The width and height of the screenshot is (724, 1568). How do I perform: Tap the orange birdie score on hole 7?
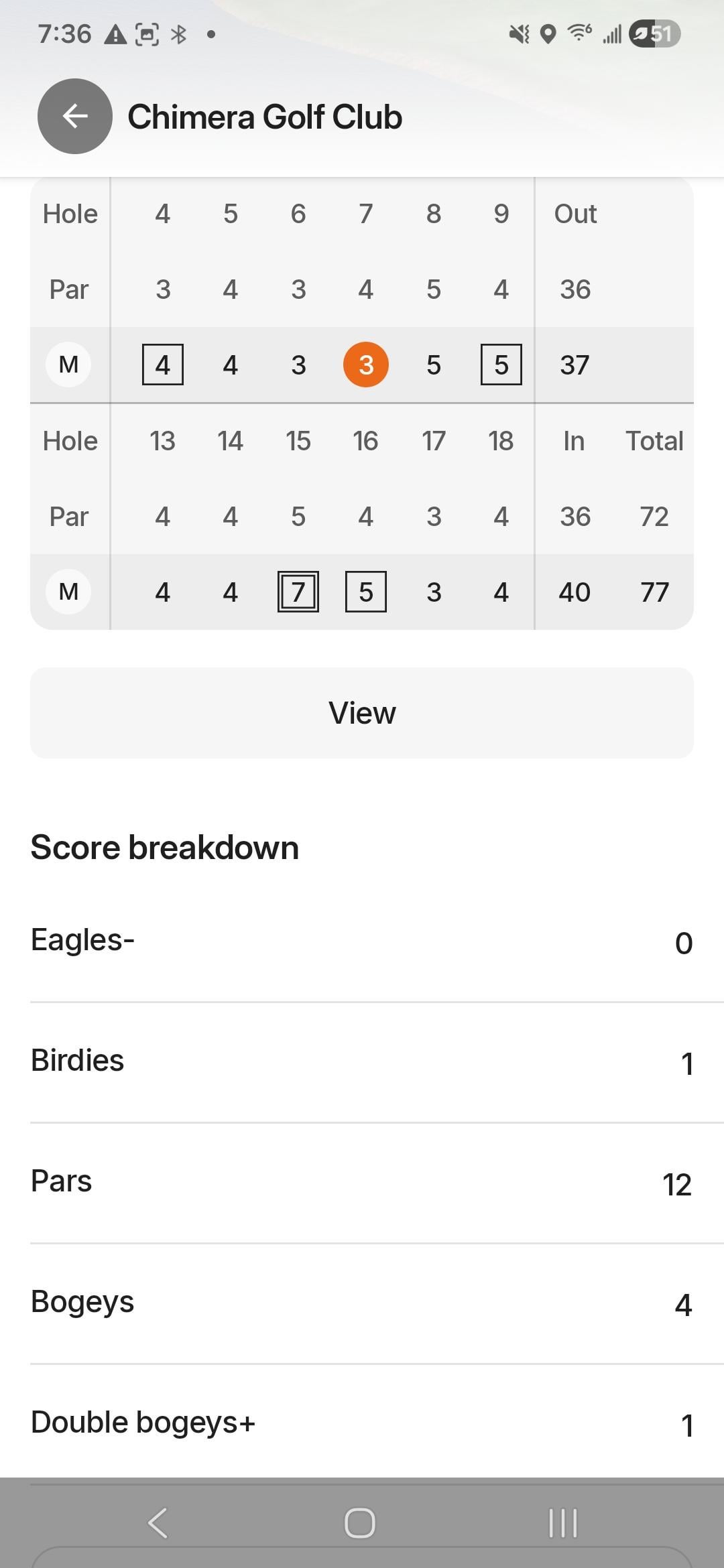pyautogui.click(x=365, y=365)
